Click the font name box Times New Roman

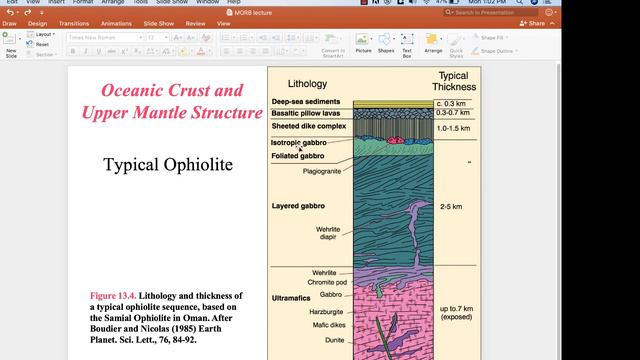pyautogui.click(x=104, y=38)
